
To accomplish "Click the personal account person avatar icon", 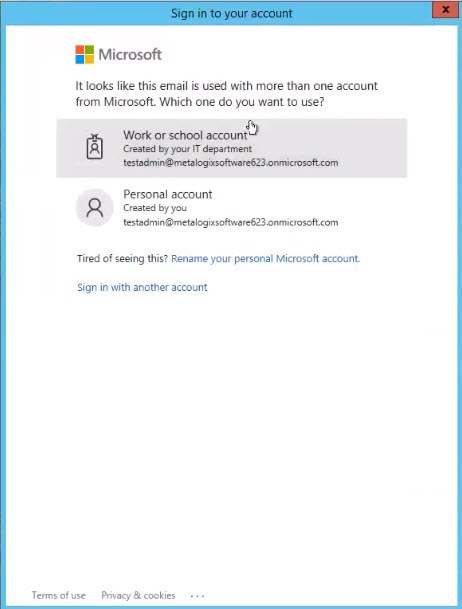I will point(94,207).
